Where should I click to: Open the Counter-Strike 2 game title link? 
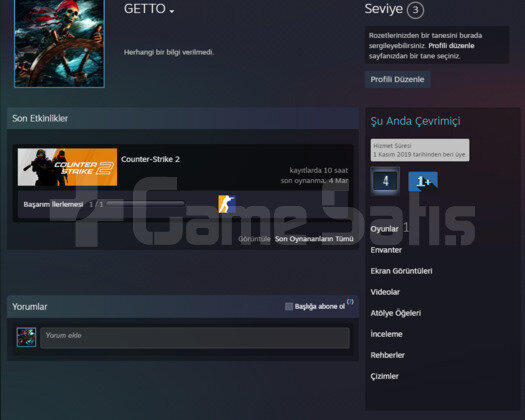[x=150, y=159]
